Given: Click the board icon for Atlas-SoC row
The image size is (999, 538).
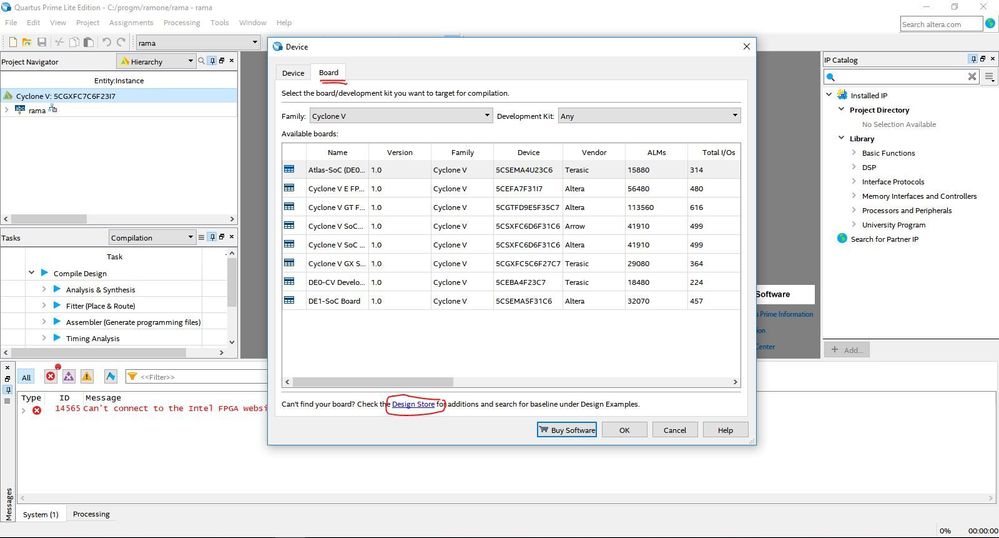Looking at the screenshot, I should [289, 170].
